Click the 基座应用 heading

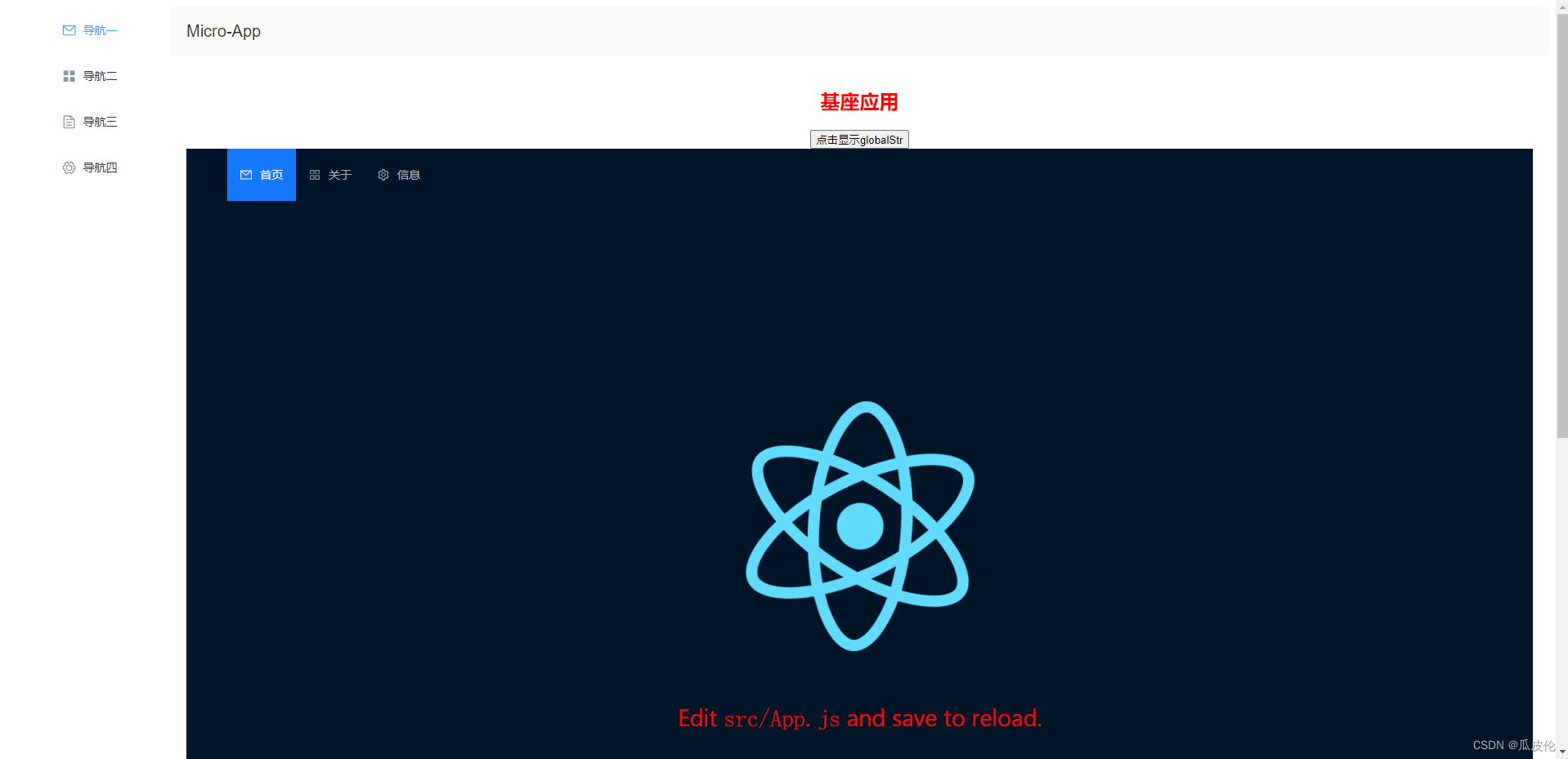tap(859, 102)
